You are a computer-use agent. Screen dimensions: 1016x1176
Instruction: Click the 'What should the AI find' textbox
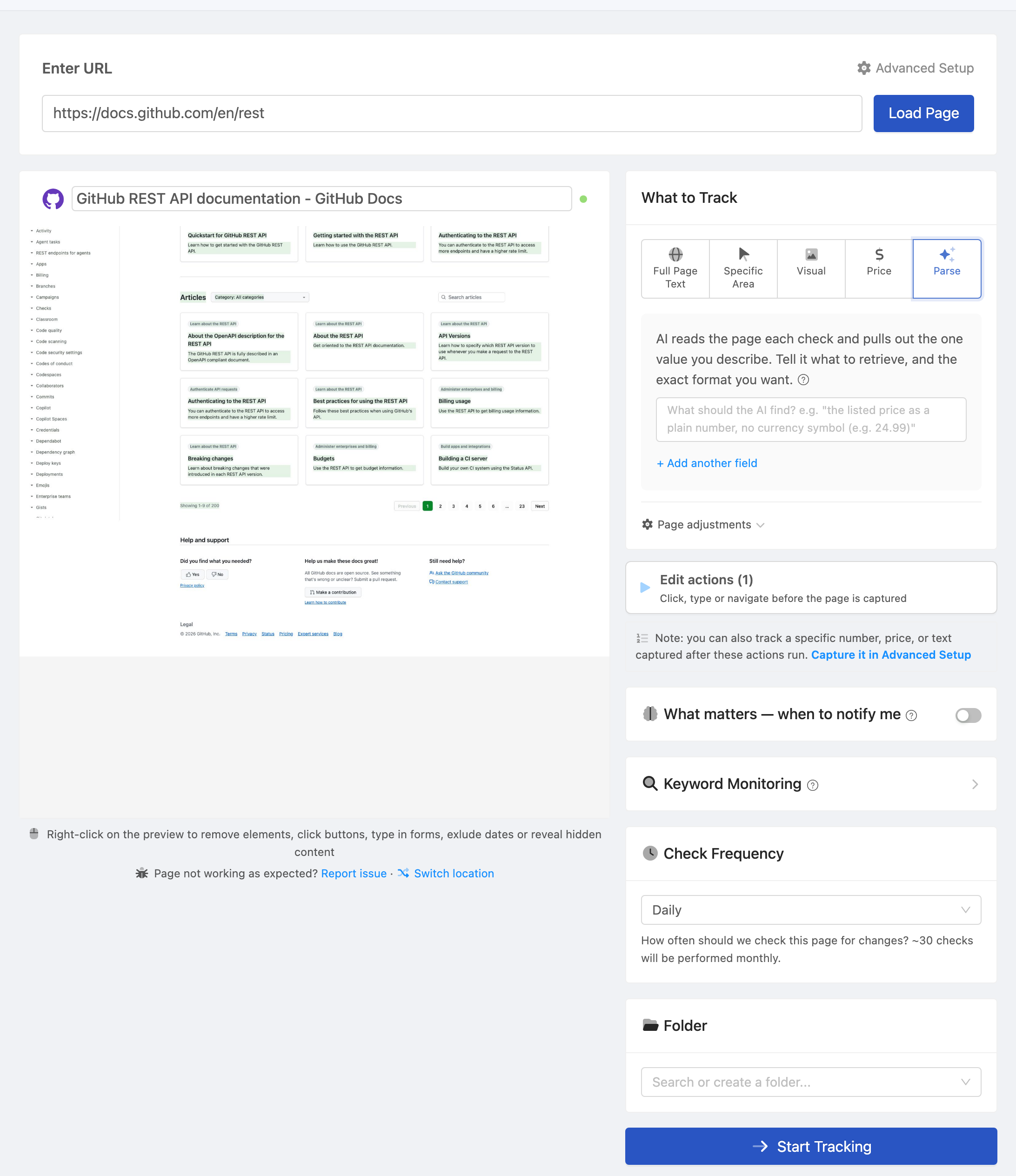pyautogui.click(x=810, y=419)
